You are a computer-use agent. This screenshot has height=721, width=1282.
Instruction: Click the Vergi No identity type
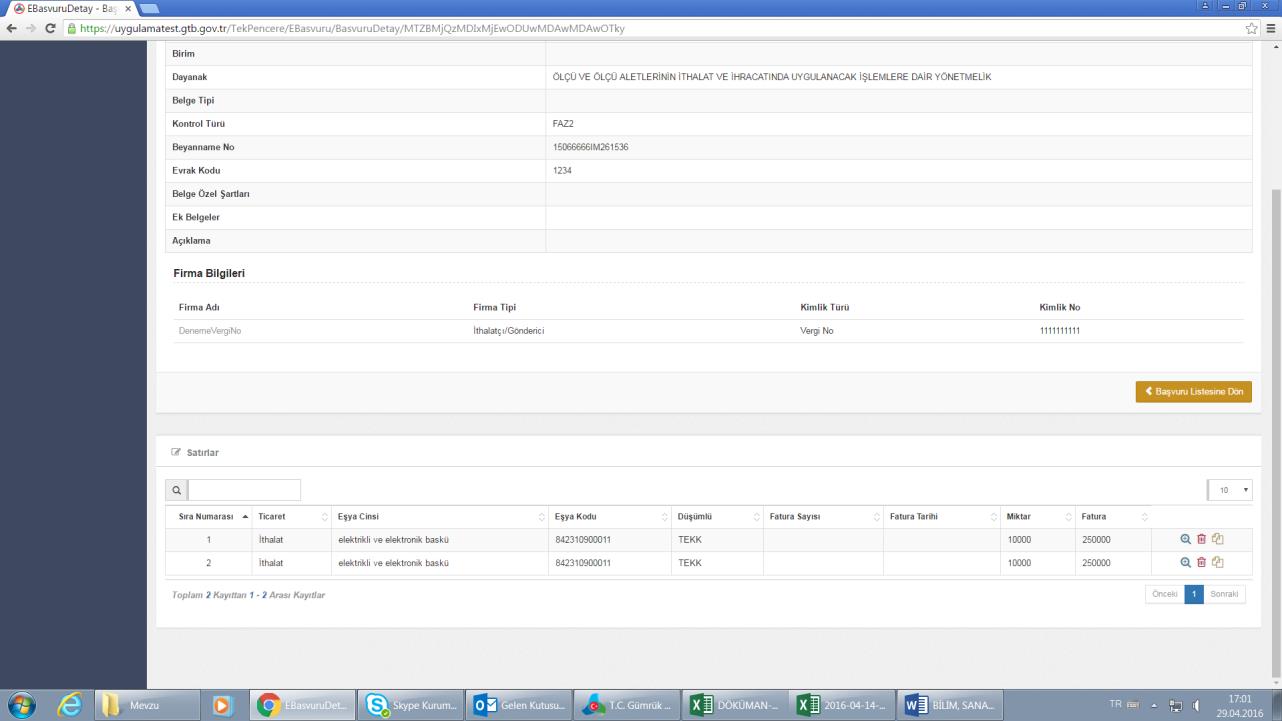[x=817, y=330]
